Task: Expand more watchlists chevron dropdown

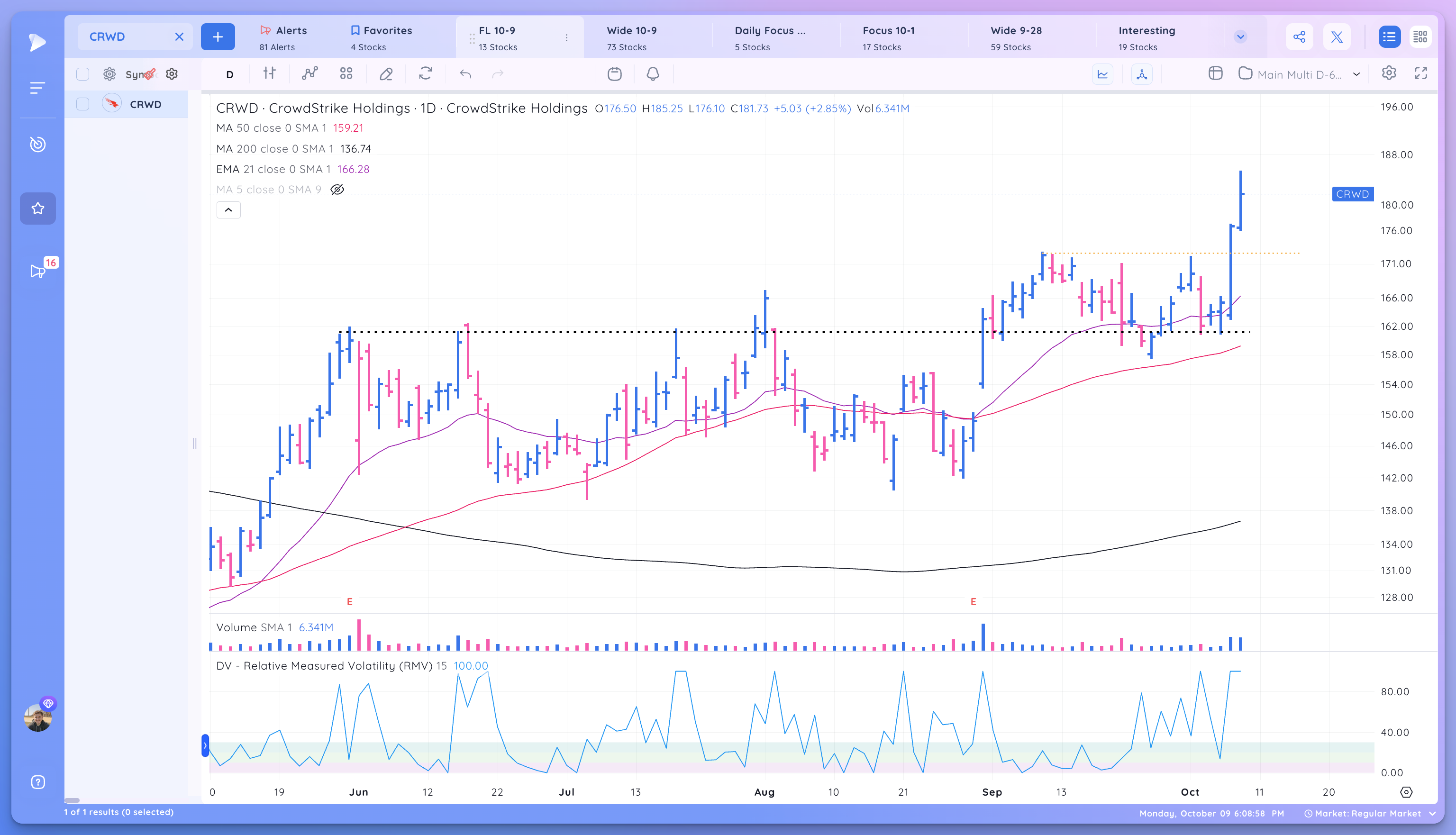Action: [1240, 36]
